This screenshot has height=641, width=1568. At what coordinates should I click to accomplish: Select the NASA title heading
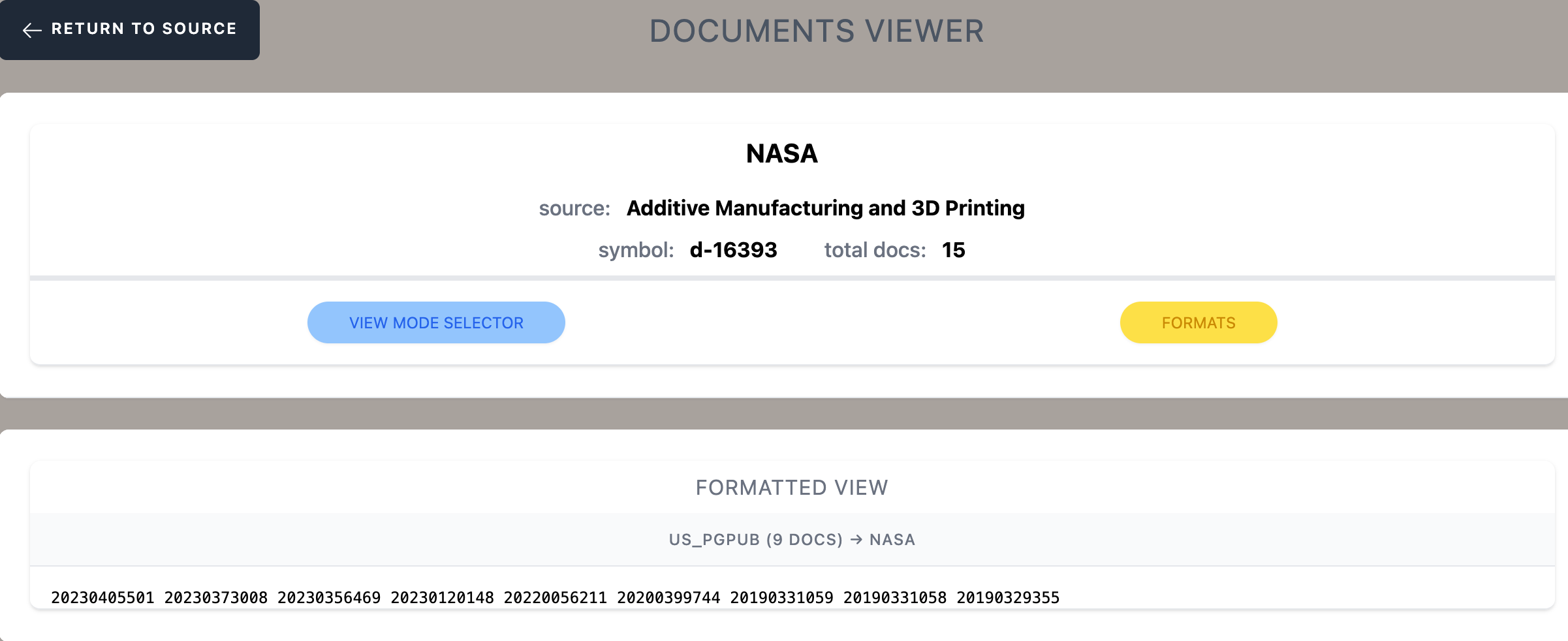(781, 154)
